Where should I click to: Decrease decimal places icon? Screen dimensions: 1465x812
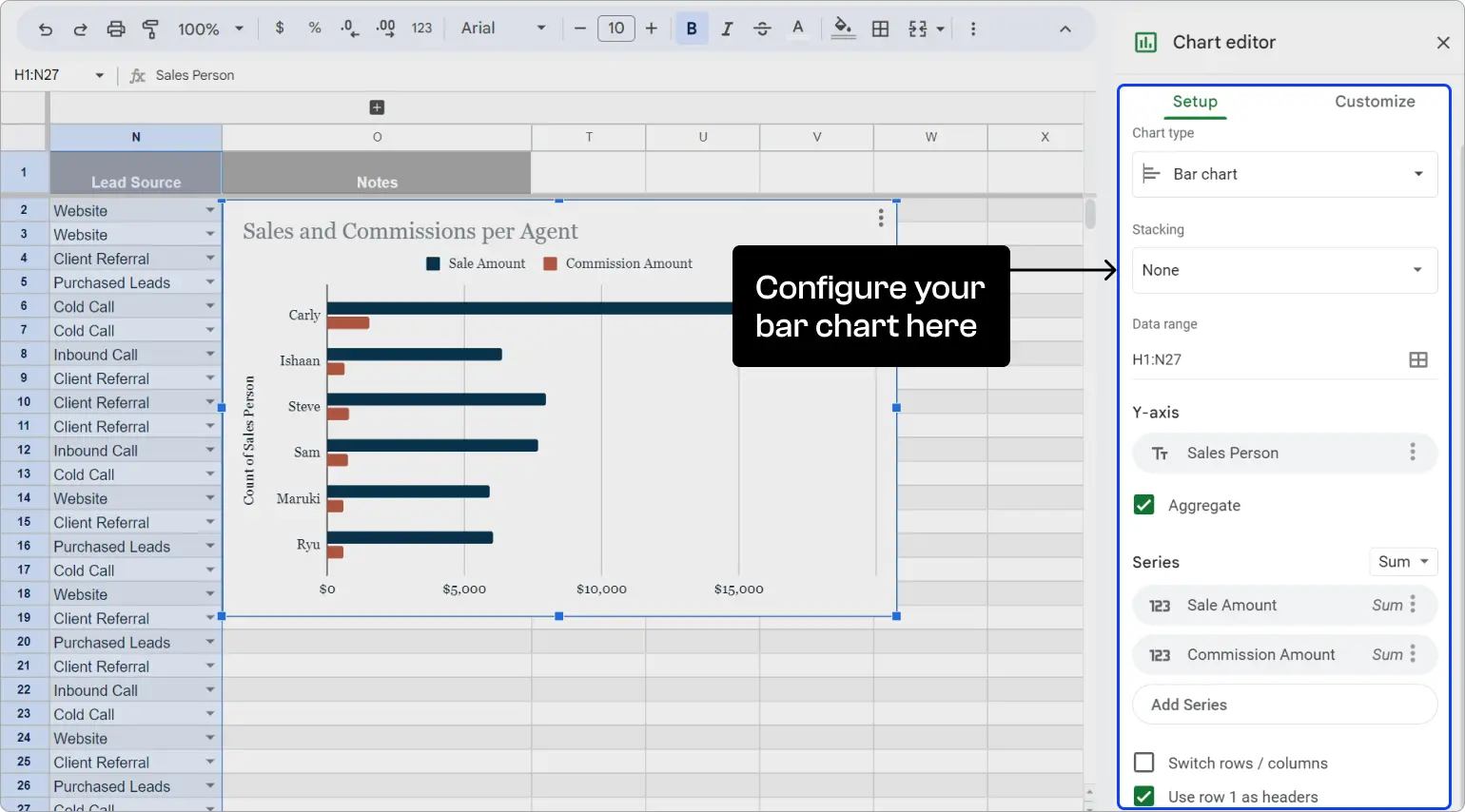click(x=350, y=29)
